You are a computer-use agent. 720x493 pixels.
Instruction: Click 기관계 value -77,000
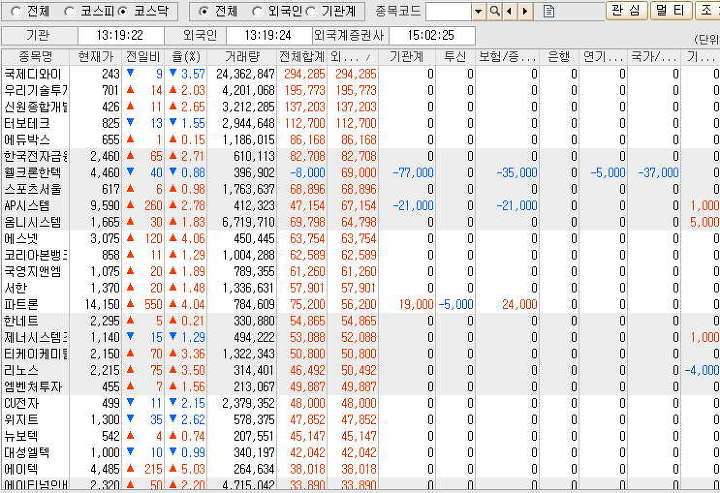pos(413,173)
